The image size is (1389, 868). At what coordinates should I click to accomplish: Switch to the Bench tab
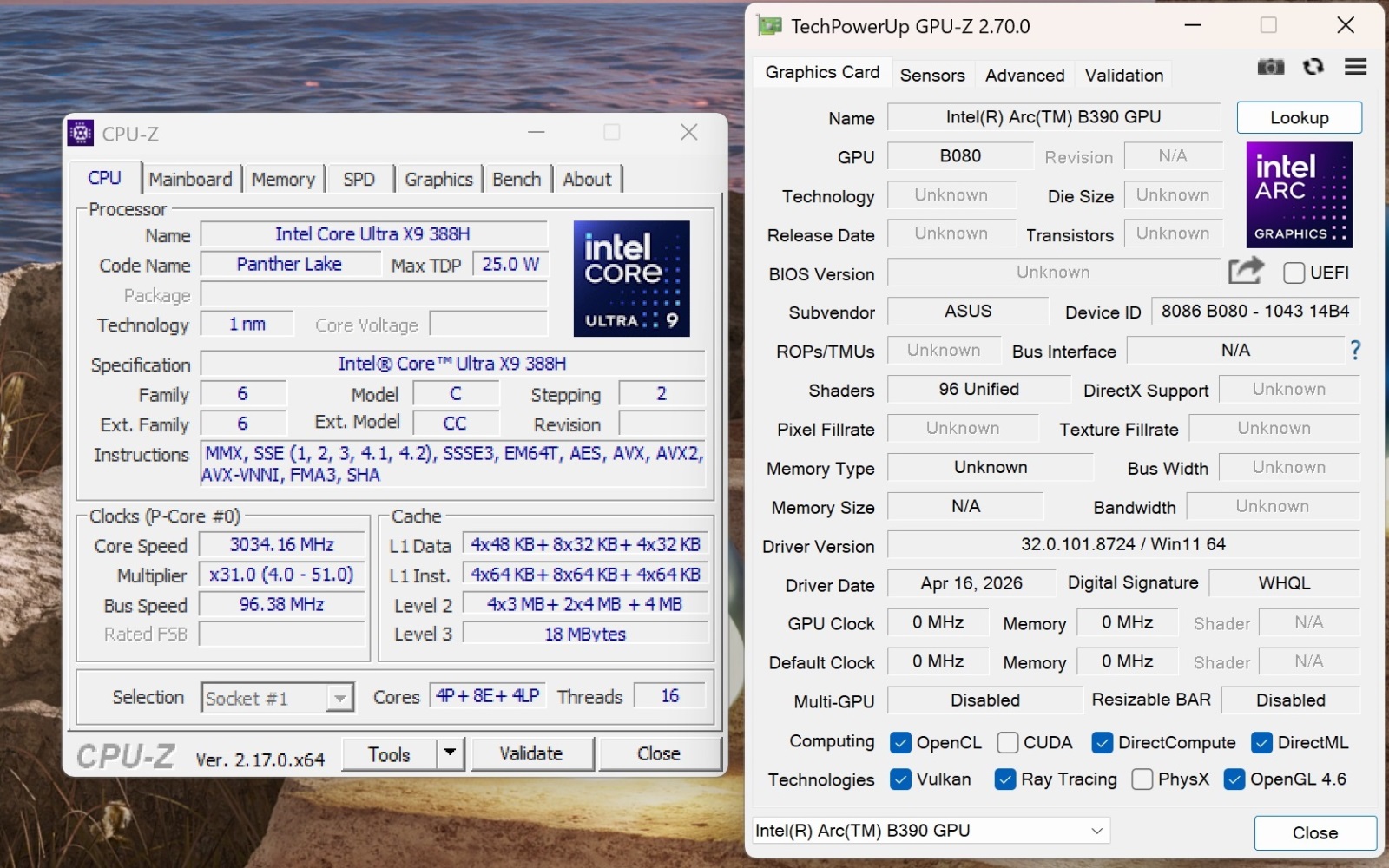(x=517, y=179)
